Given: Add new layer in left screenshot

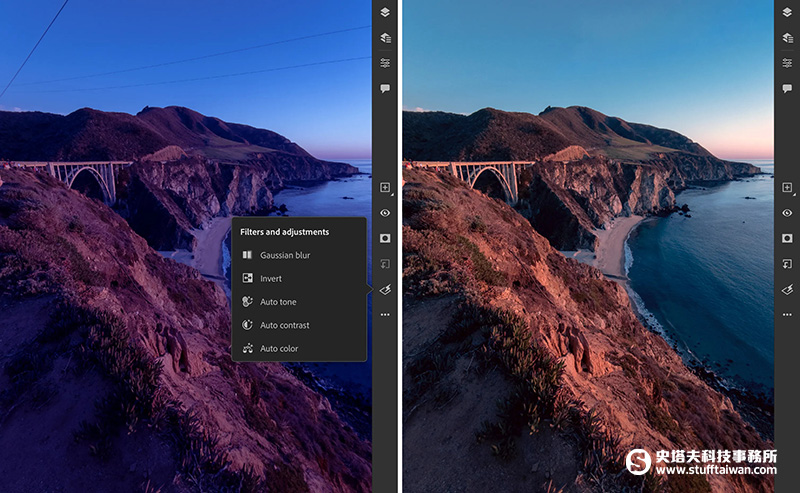Looking at the screenshot, I should pyautogui.click(x=385, y=187).
